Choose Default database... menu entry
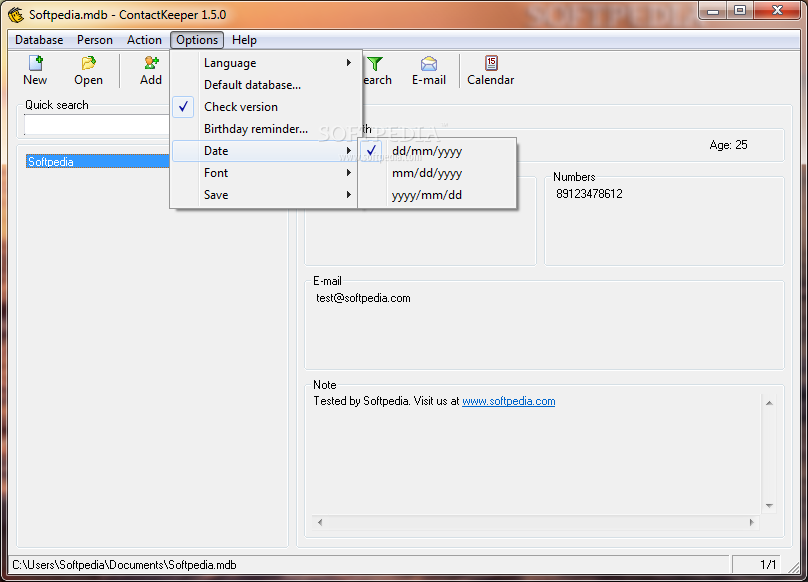 click(264, 85)
